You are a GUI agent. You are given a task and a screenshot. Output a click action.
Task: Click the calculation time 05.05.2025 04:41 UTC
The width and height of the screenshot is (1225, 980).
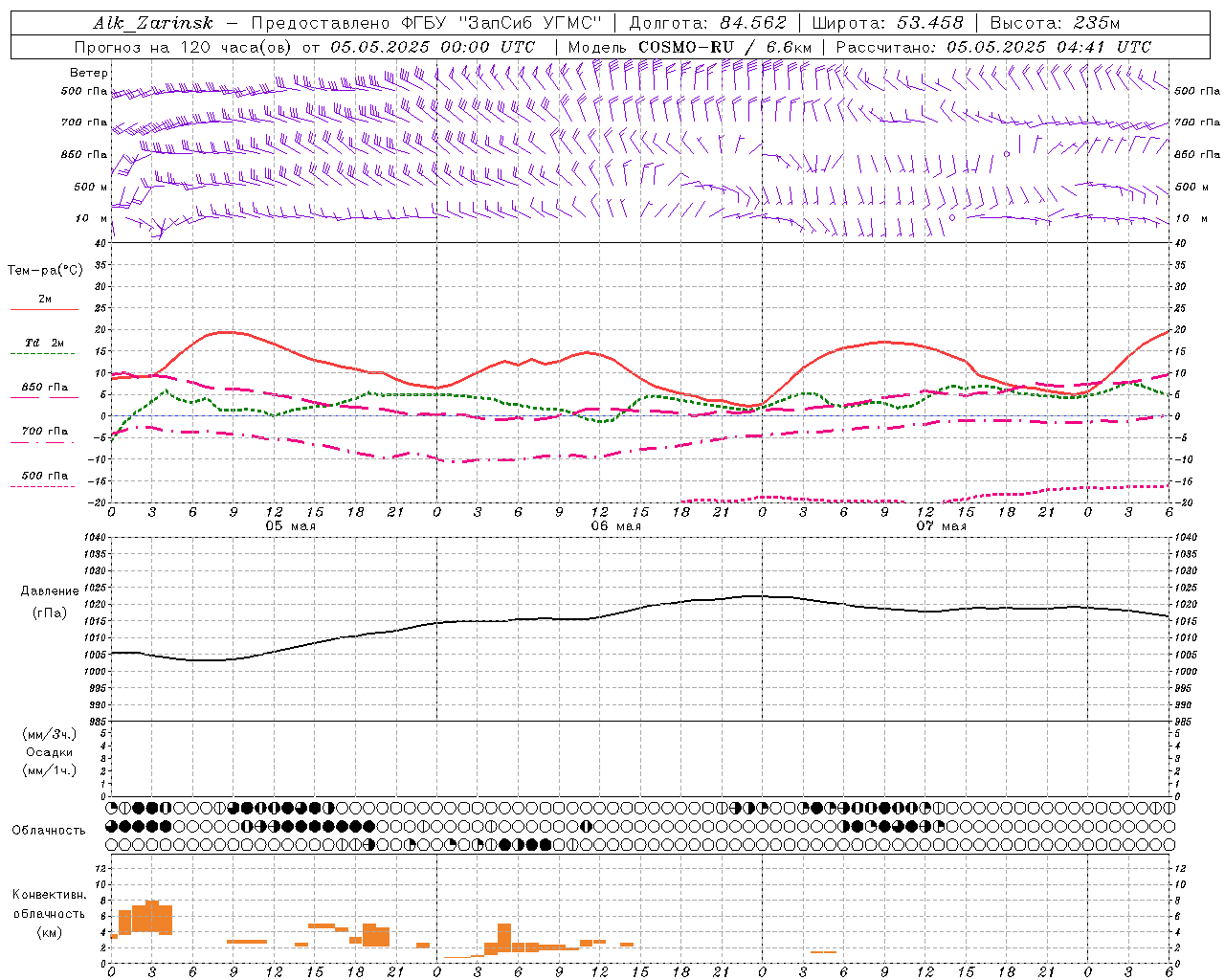click(x=1049, y=47)
